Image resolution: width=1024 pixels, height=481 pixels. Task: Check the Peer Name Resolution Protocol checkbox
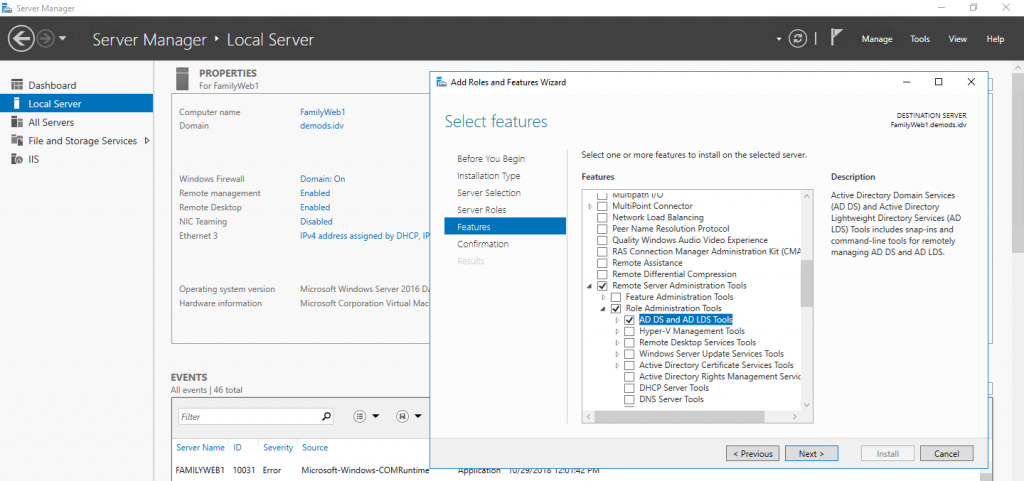pos(602,229)
